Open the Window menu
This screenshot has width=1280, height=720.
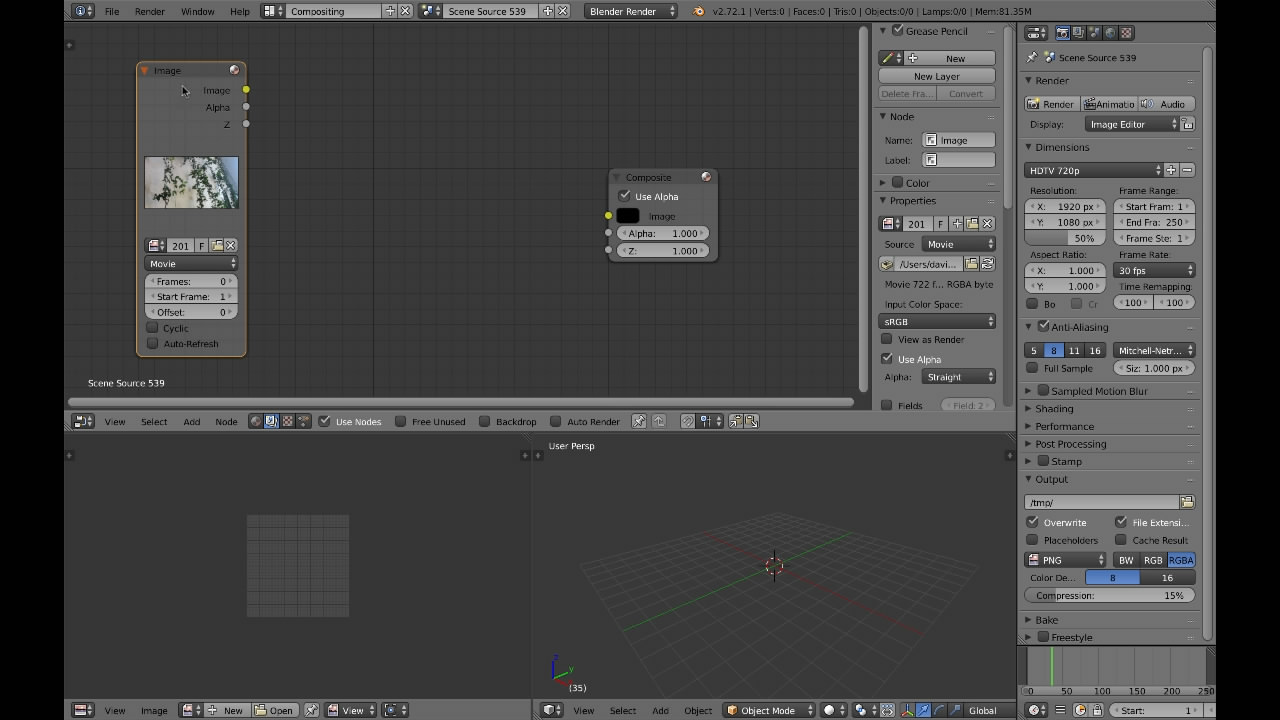197,11
